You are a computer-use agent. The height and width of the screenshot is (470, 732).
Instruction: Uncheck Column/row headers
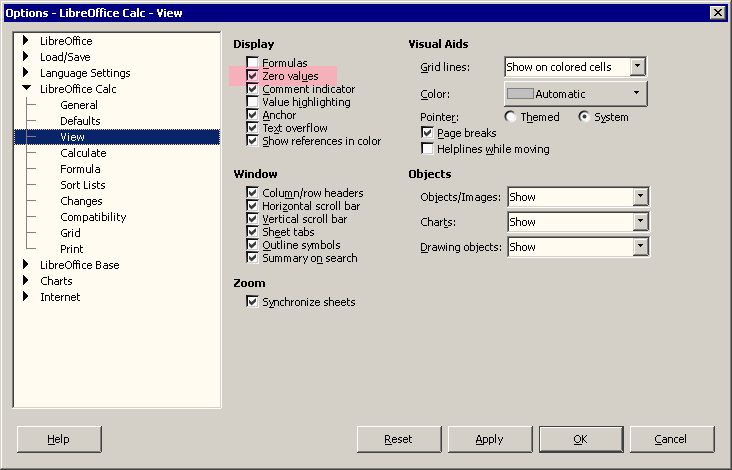coord(253,193)
